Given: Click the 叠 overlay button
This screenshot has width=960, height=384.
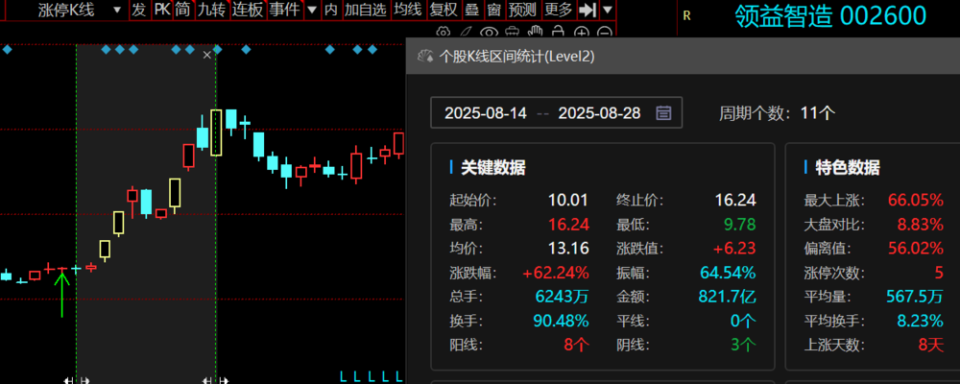Looking at the screenshot, I should pos(472,10).
